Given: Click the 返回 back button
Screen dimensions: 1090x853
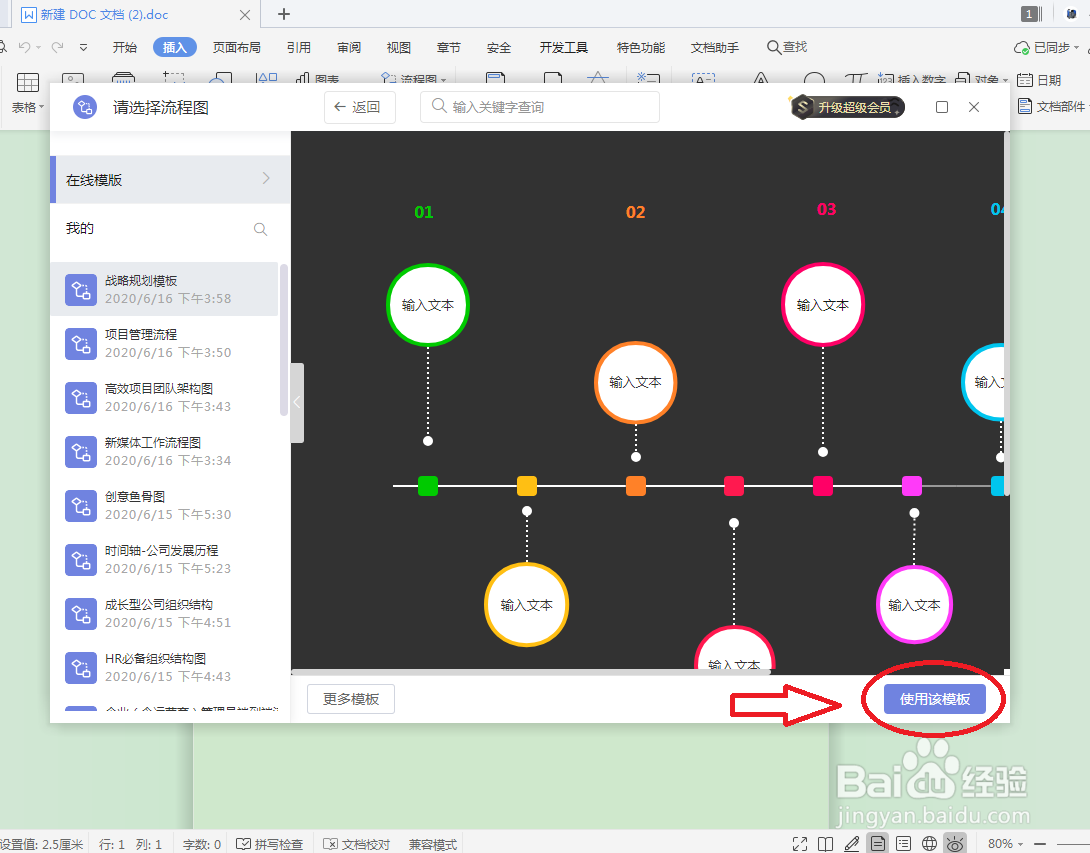Looking at the screenshot, I should [359, 107].
